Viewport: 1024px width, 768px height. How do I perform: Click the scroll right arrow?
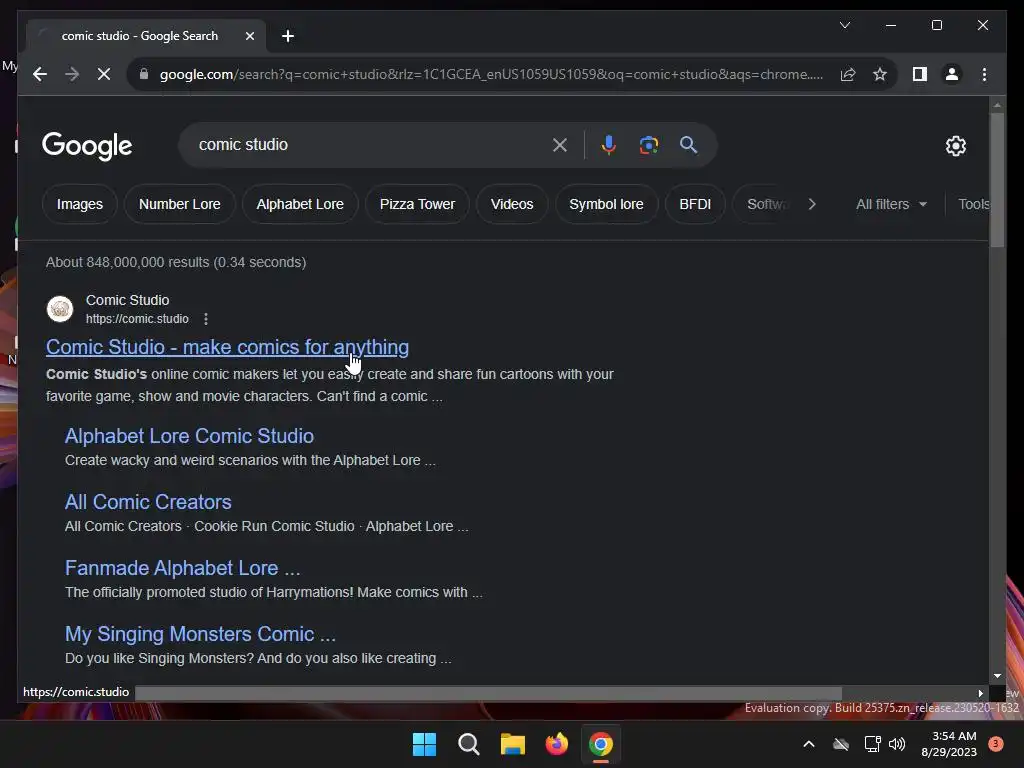[x=980, y=693]
